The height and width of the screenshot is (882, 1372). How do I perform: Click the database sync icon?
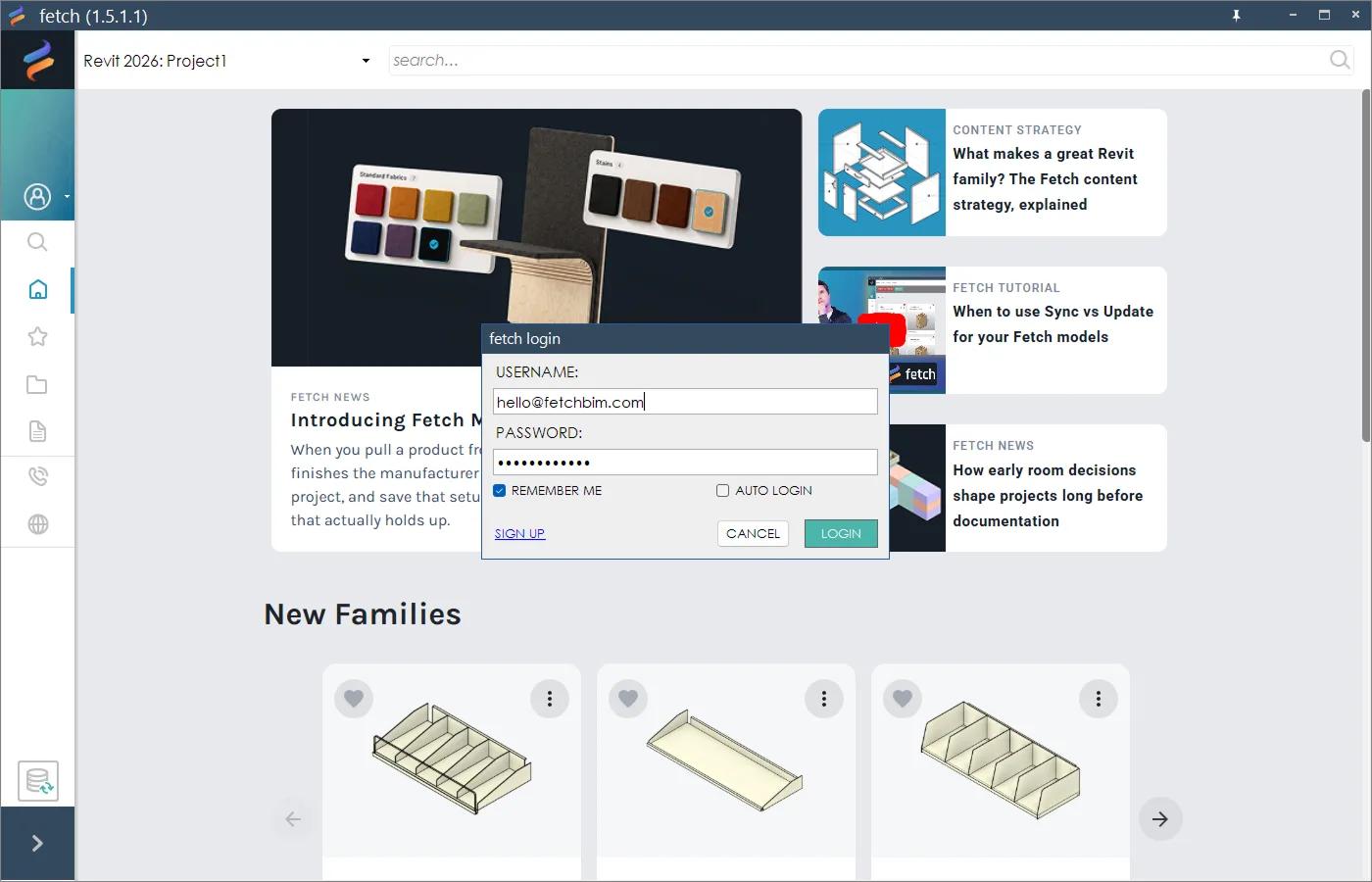tap(38, 782)
